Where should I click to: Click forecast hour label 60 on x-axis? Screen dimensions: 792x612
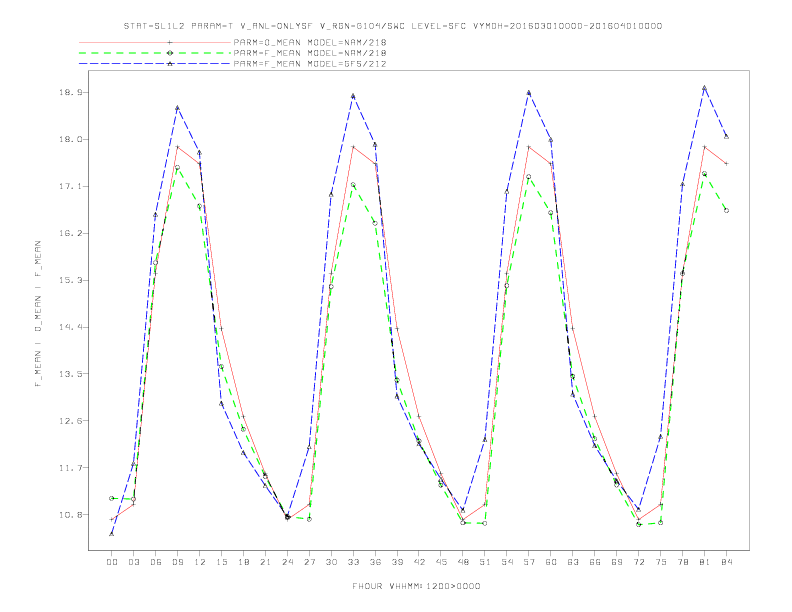click(551, 562)
